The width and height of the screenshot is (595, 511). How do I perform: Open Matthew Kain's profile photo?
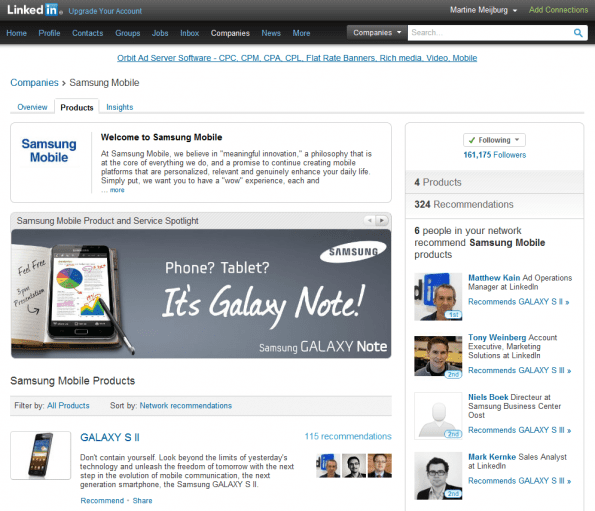tap(438, 297)
